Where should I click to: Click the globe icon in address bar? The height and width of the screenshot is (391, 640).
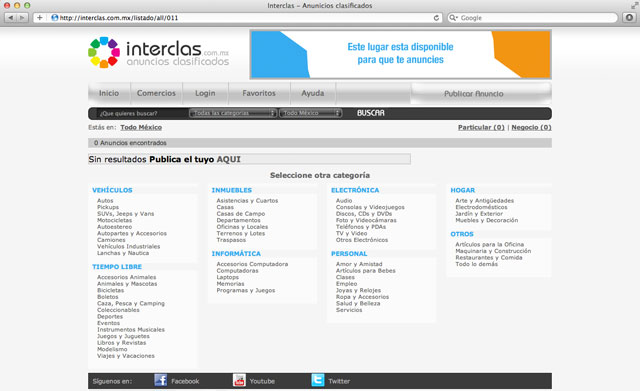(x=55, y=18)
